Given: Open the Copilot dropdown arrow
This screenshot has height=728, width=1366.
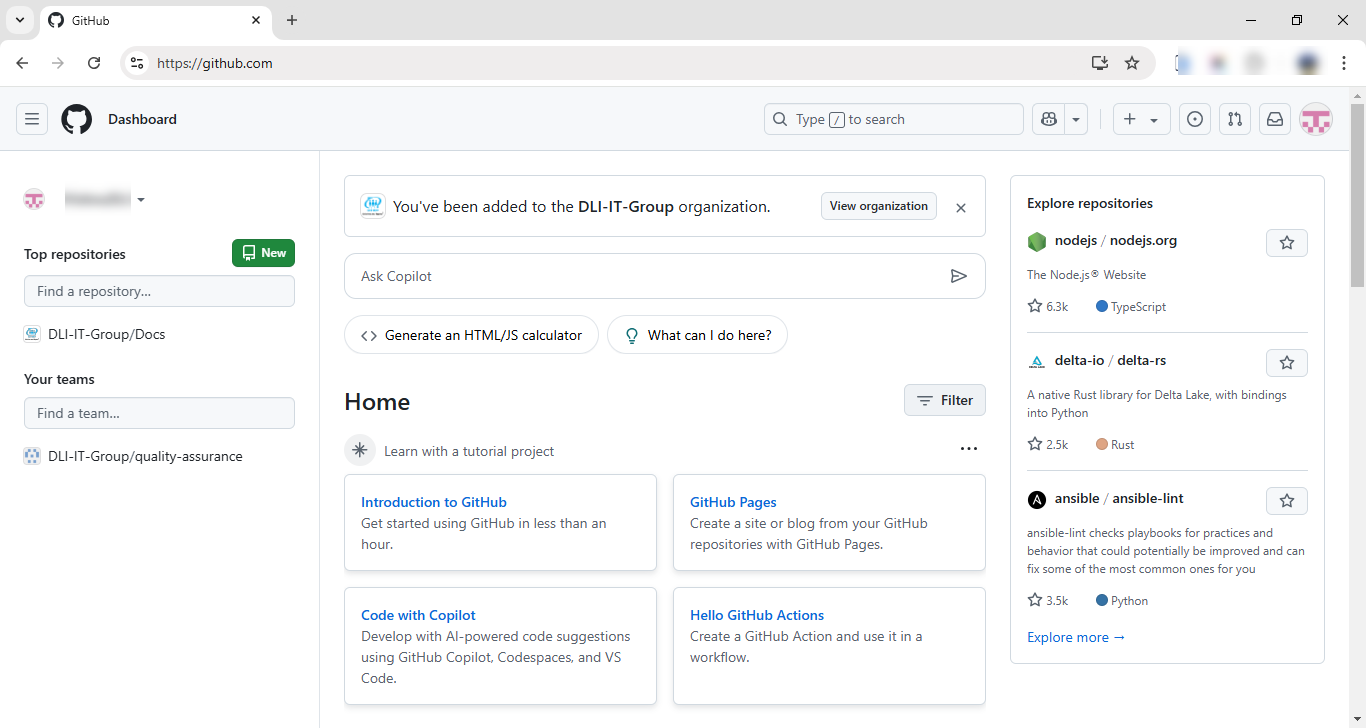Looking at the screenshot, I should click(x=1076, y=119).
